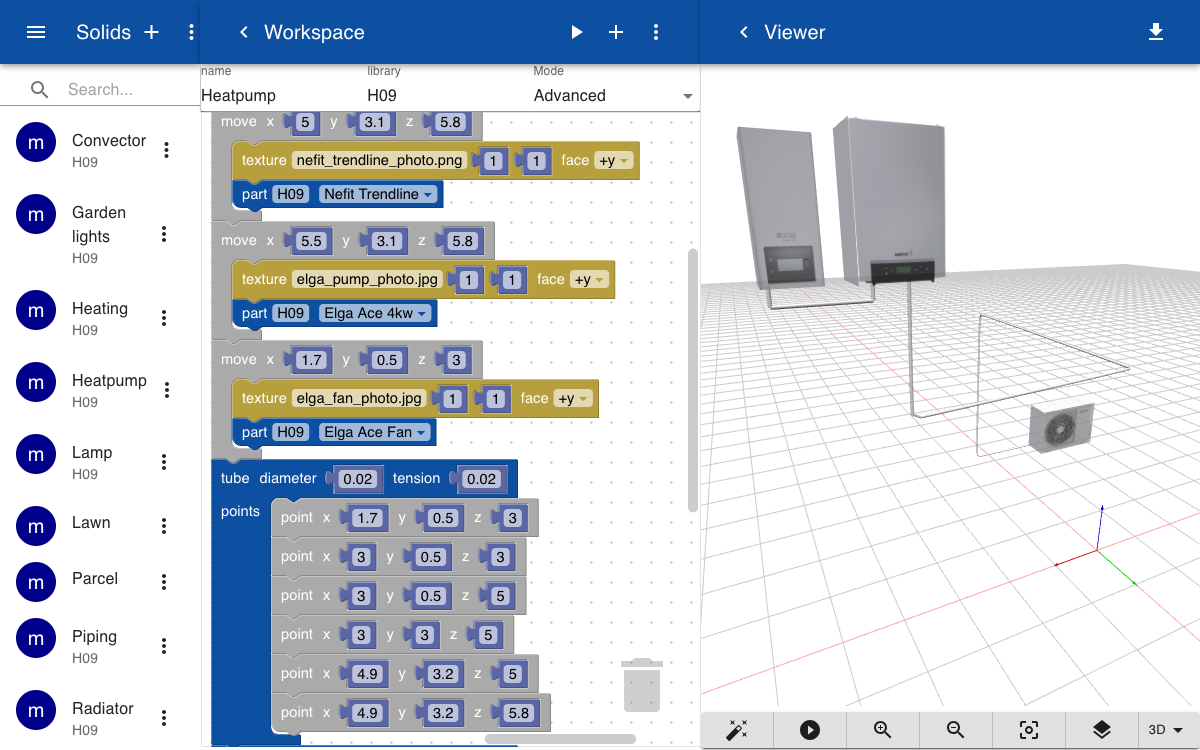The image size is (1200, 750).
Task: Open the Mode dropdown set to Advanced
Action: point(615,96)
